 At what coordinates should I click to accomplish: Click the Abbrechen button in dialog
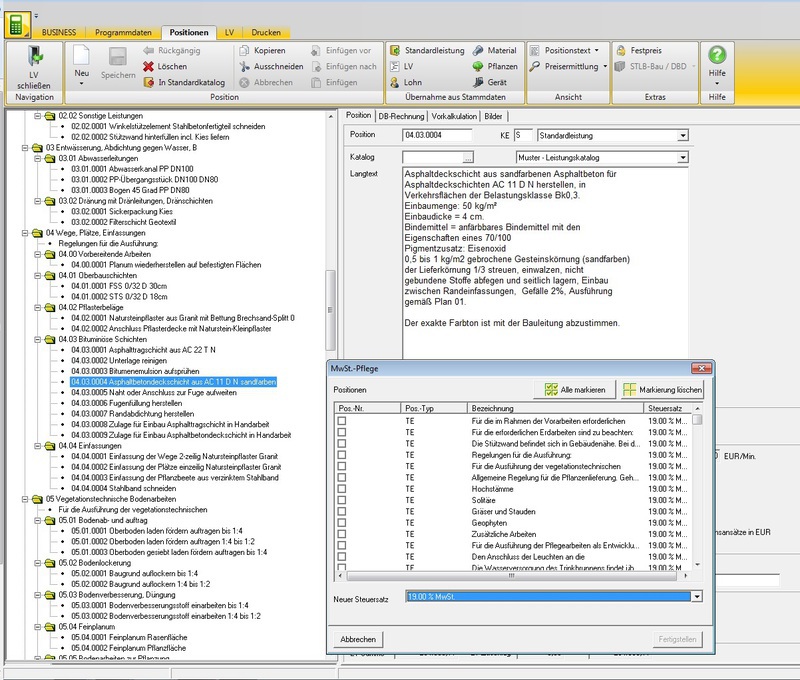(x=358, y=640)
